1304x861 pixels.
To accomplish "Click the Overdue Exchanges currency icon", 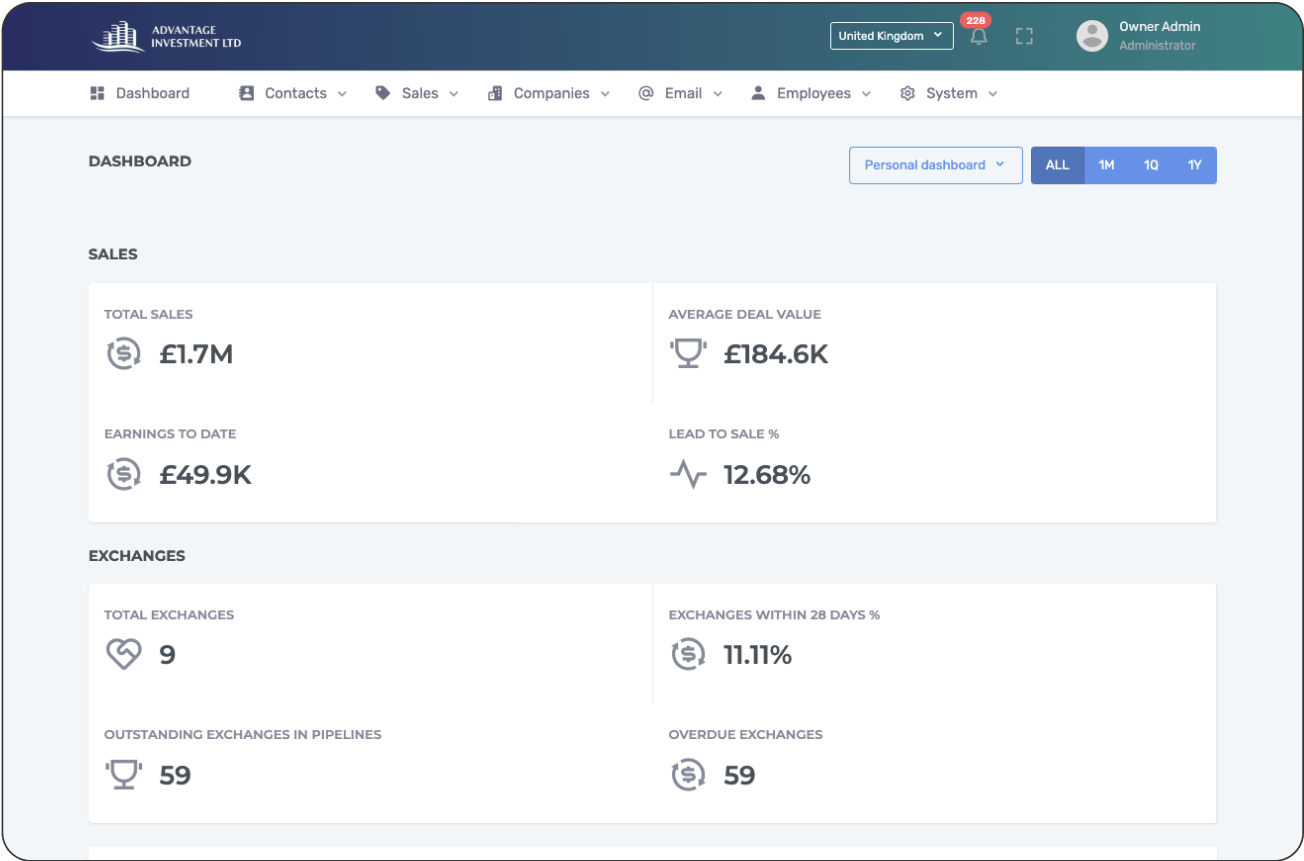I will click(688, 775).
